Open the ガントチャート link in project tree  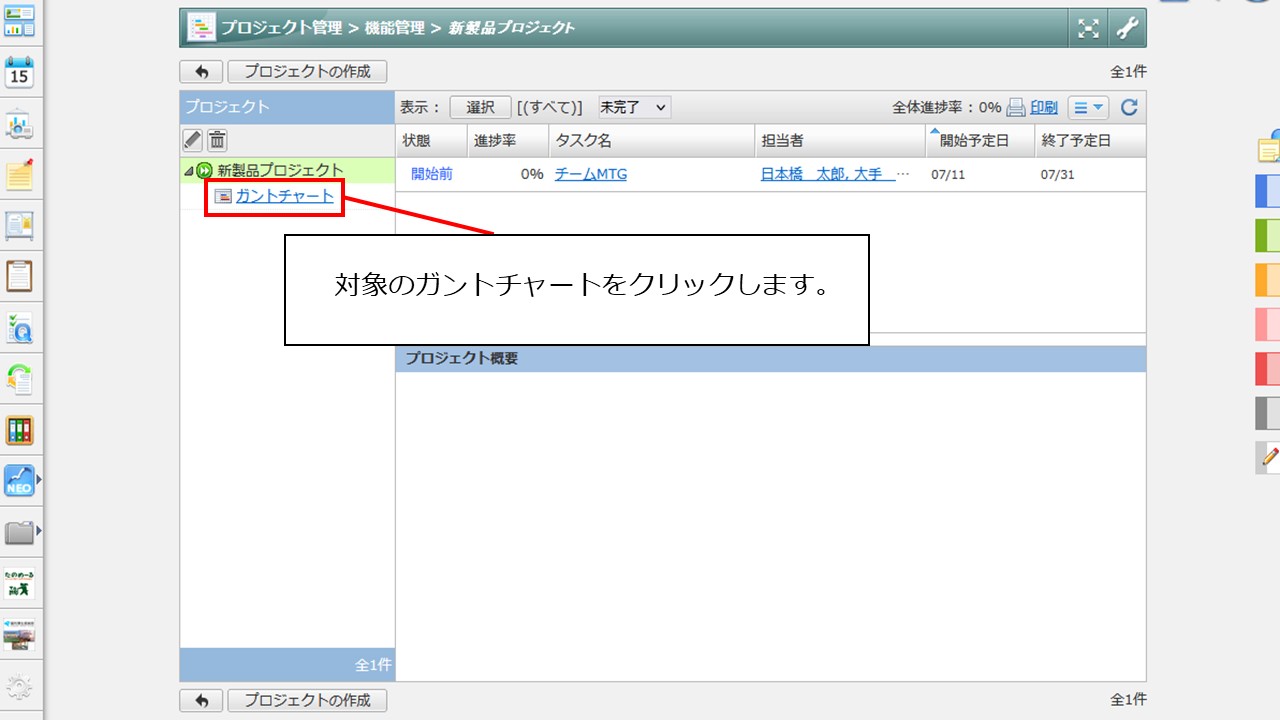[284, 196]
